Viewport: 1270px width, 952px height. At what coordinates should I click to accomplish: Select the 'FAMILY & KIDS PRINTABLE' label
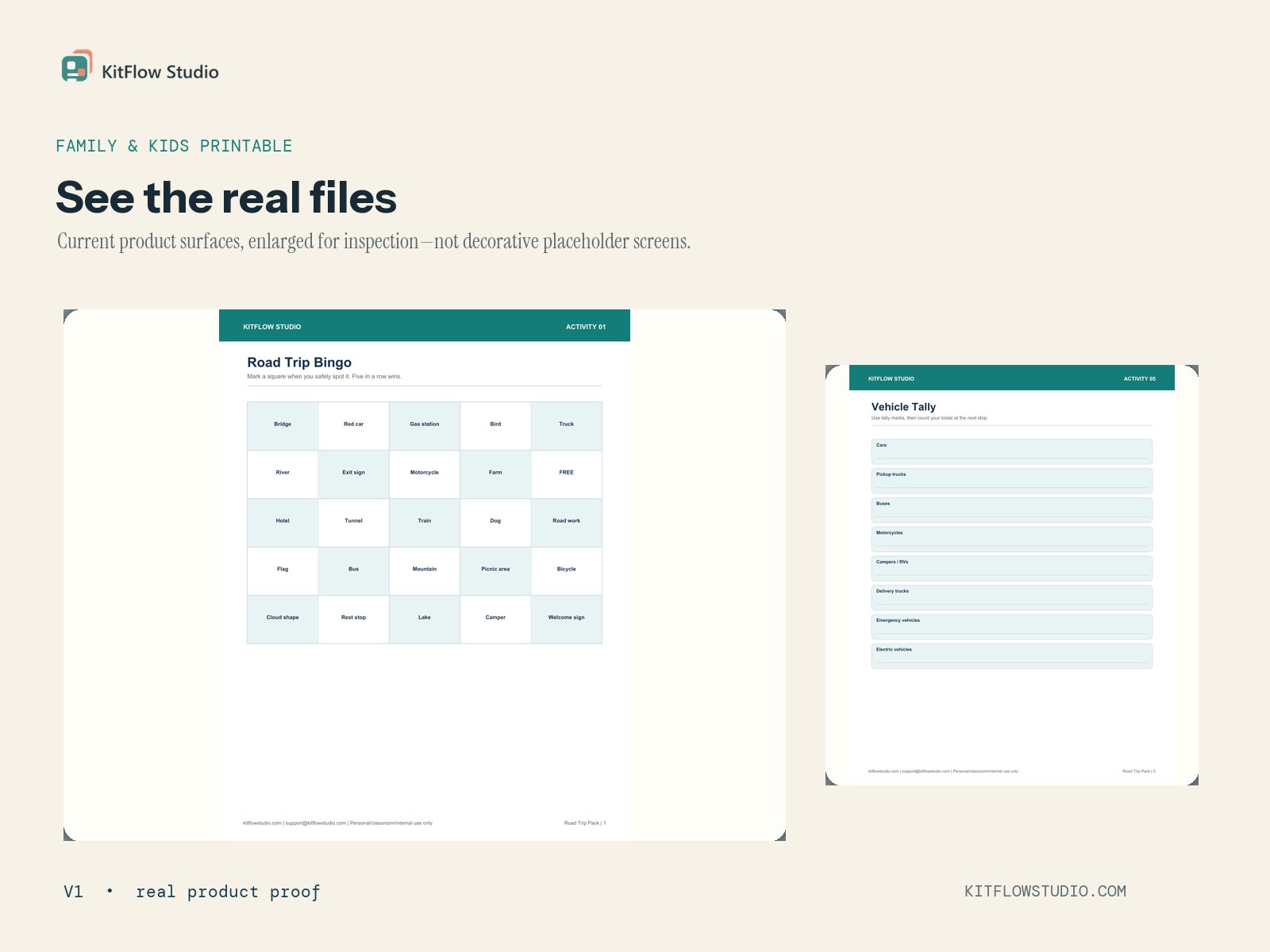(174, 146)
